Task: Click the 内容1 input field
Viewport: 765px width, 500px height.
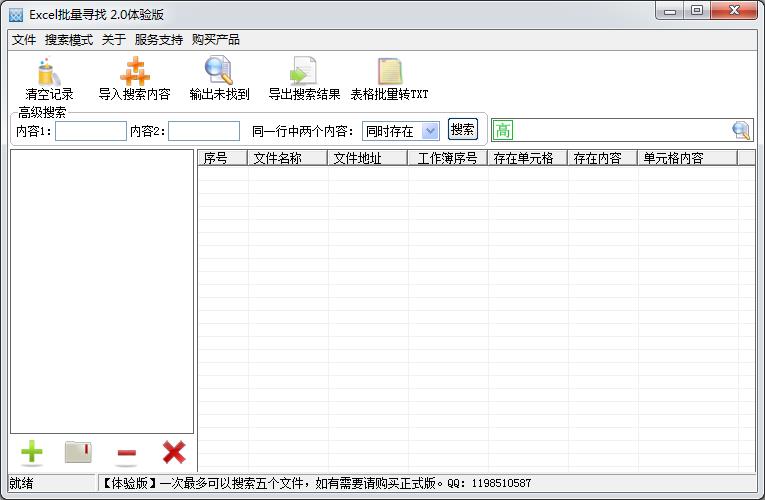Action: pos(91,131)
